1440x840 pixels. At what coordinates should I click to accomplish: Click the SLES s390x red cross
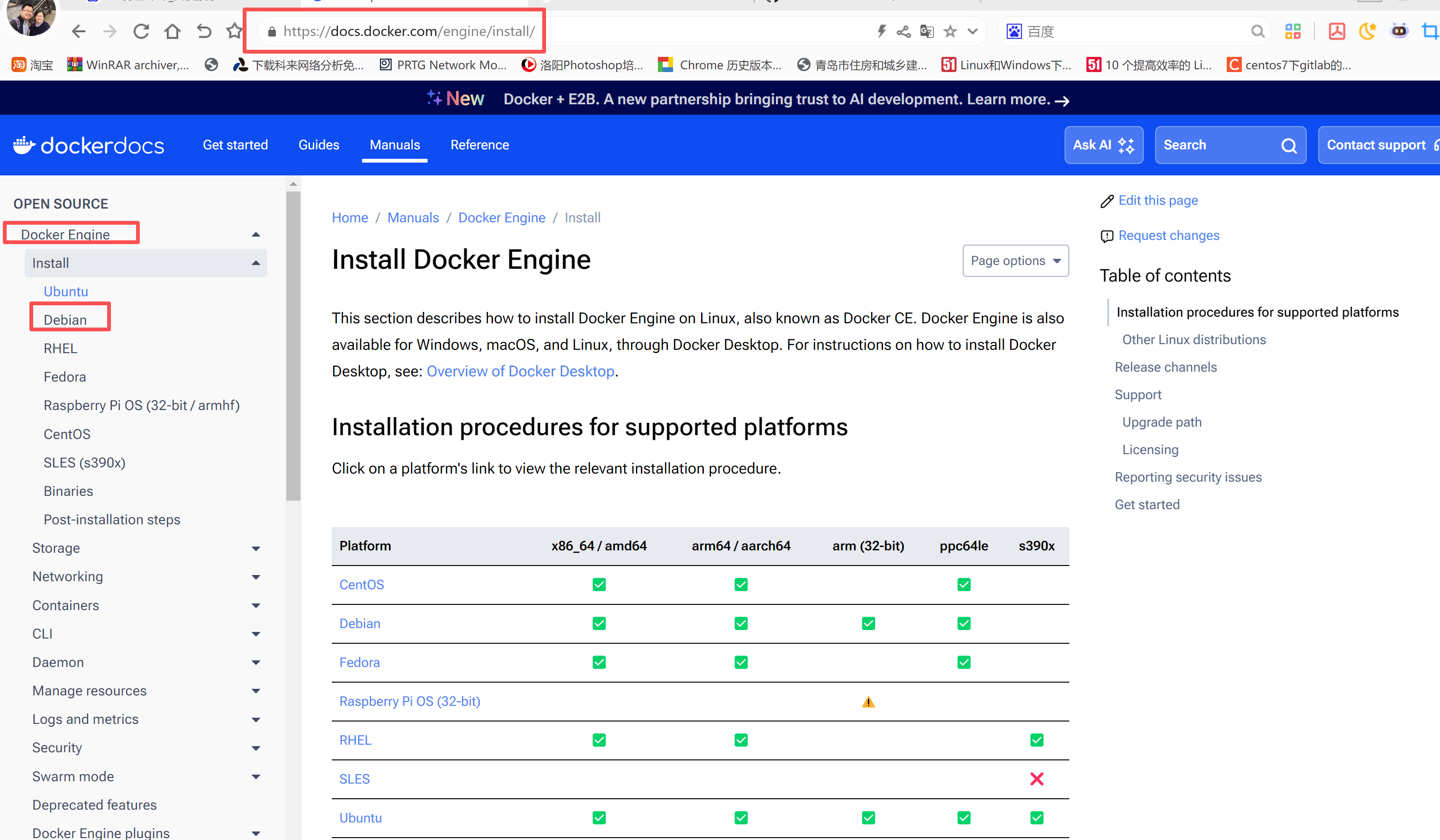pyautogui.click(x=1036, y=779)
